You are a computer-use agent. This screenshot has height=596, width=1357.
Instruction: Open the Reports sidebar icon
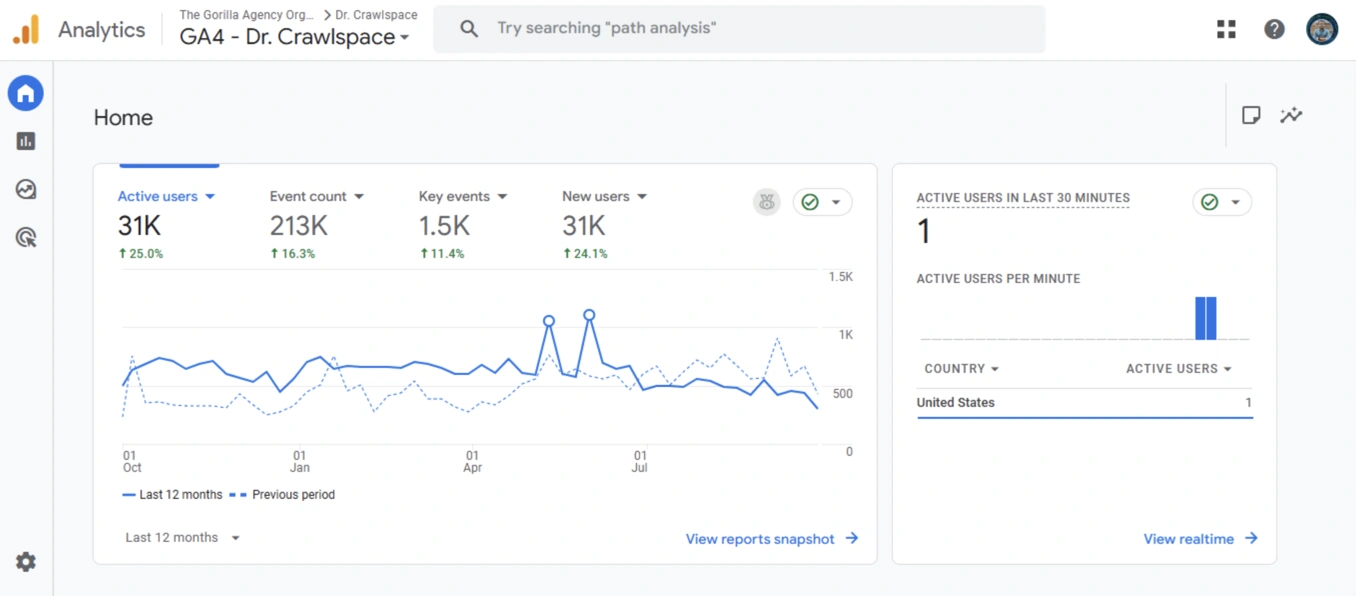tap(26, 141)
